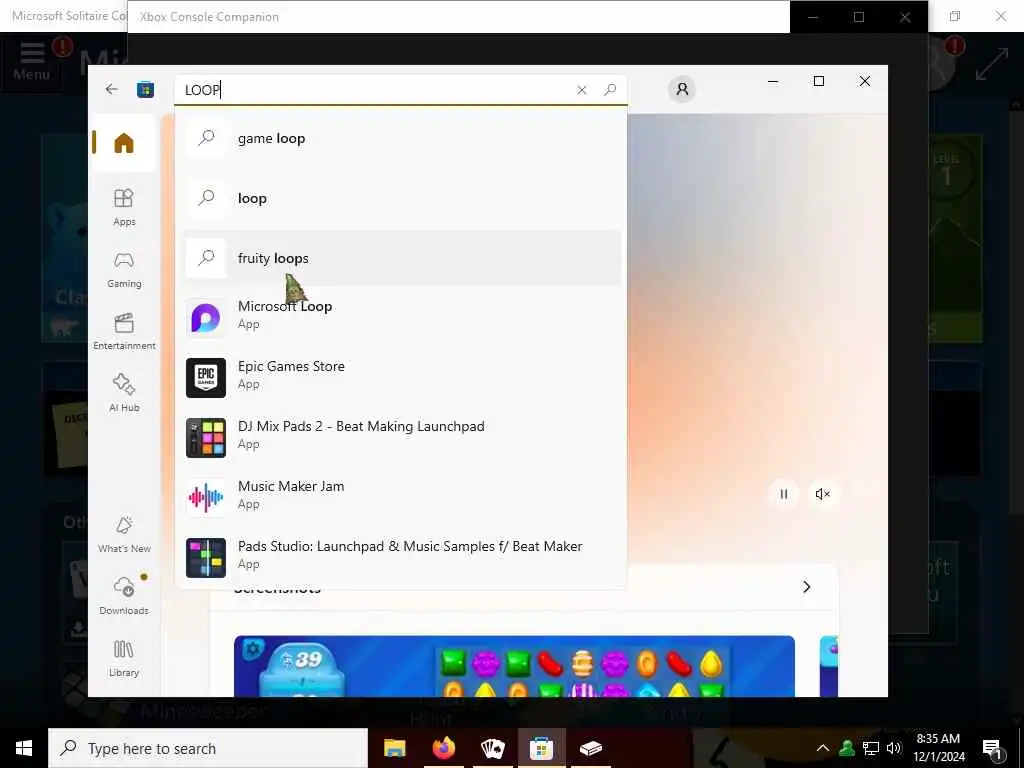Switch to Solitaire in taskbar
This screenshot has height=768, width=1024.
[x=492, y=748]
